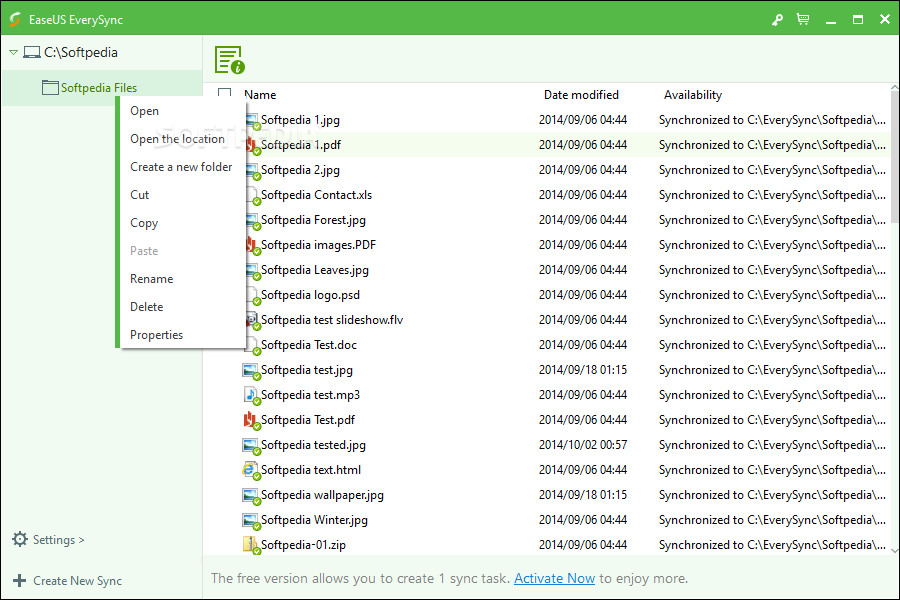Select file name Softpedia 1.jpg

[300, 120]
